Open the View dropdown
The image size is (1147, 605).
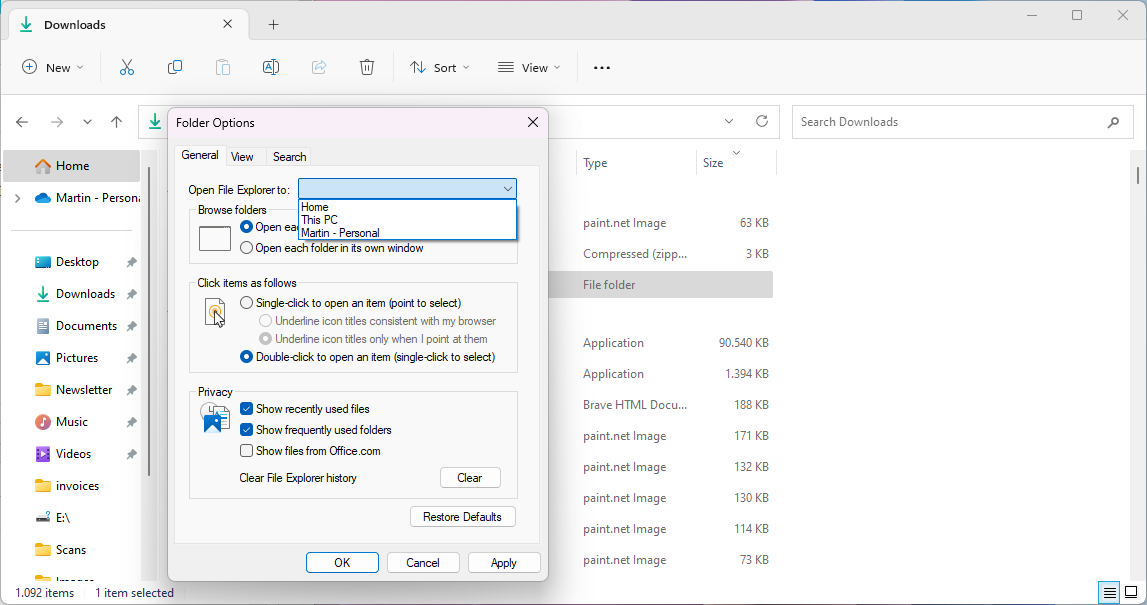[x=529, y=67]
